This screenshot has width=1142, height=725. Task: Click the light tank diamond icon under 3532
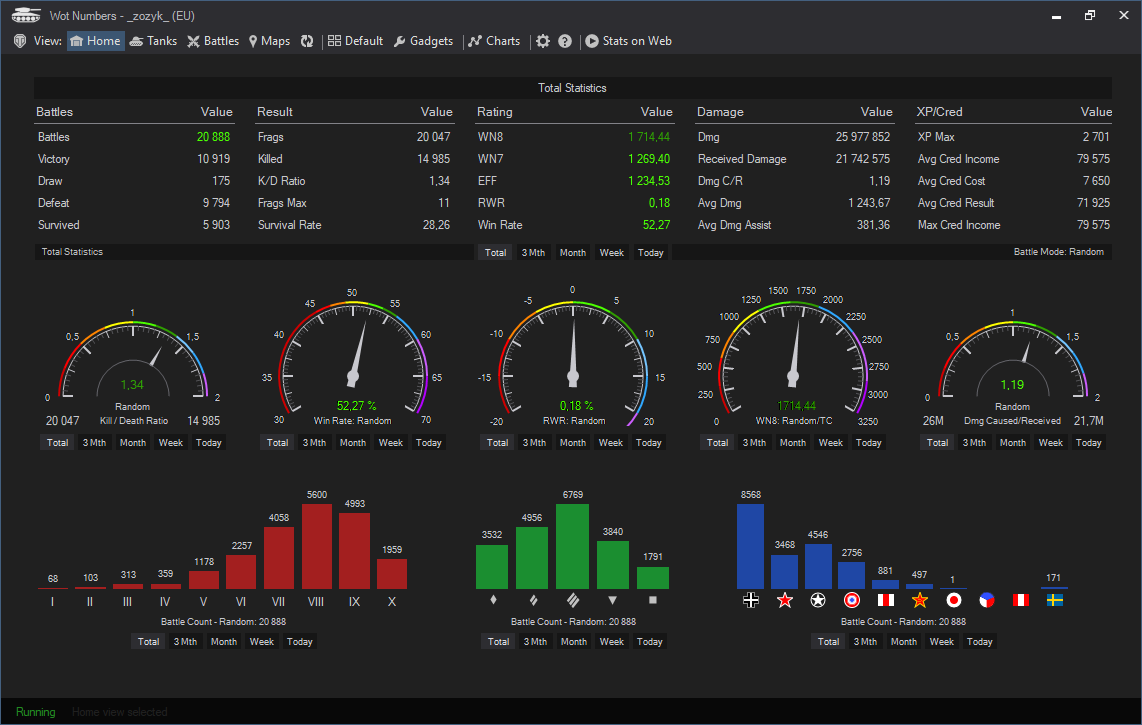coord(493,600)
